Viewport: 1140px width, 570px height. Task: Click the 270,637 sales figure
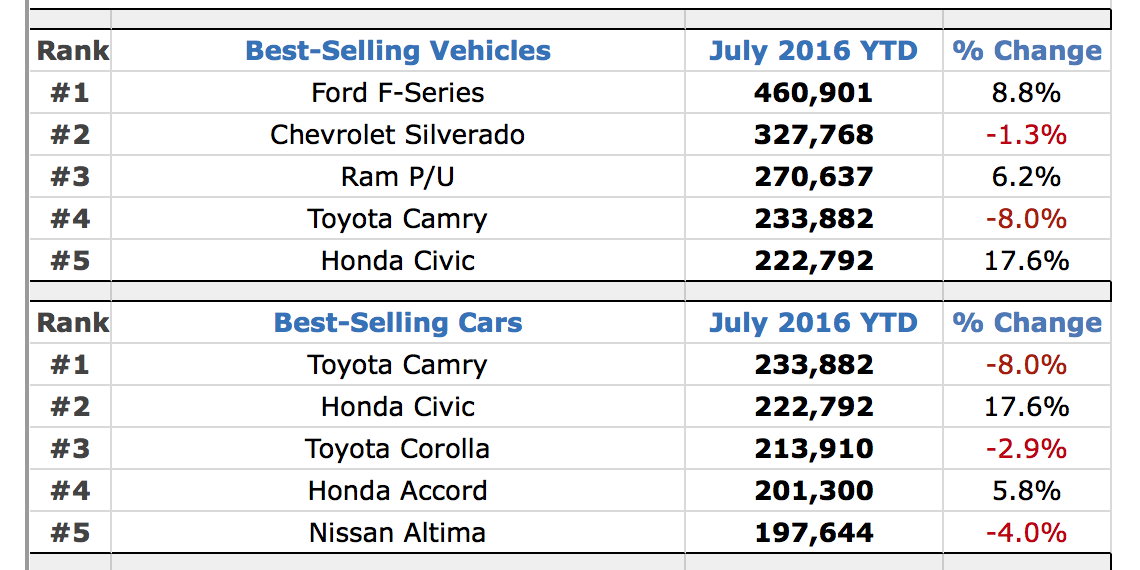(813, 177)
